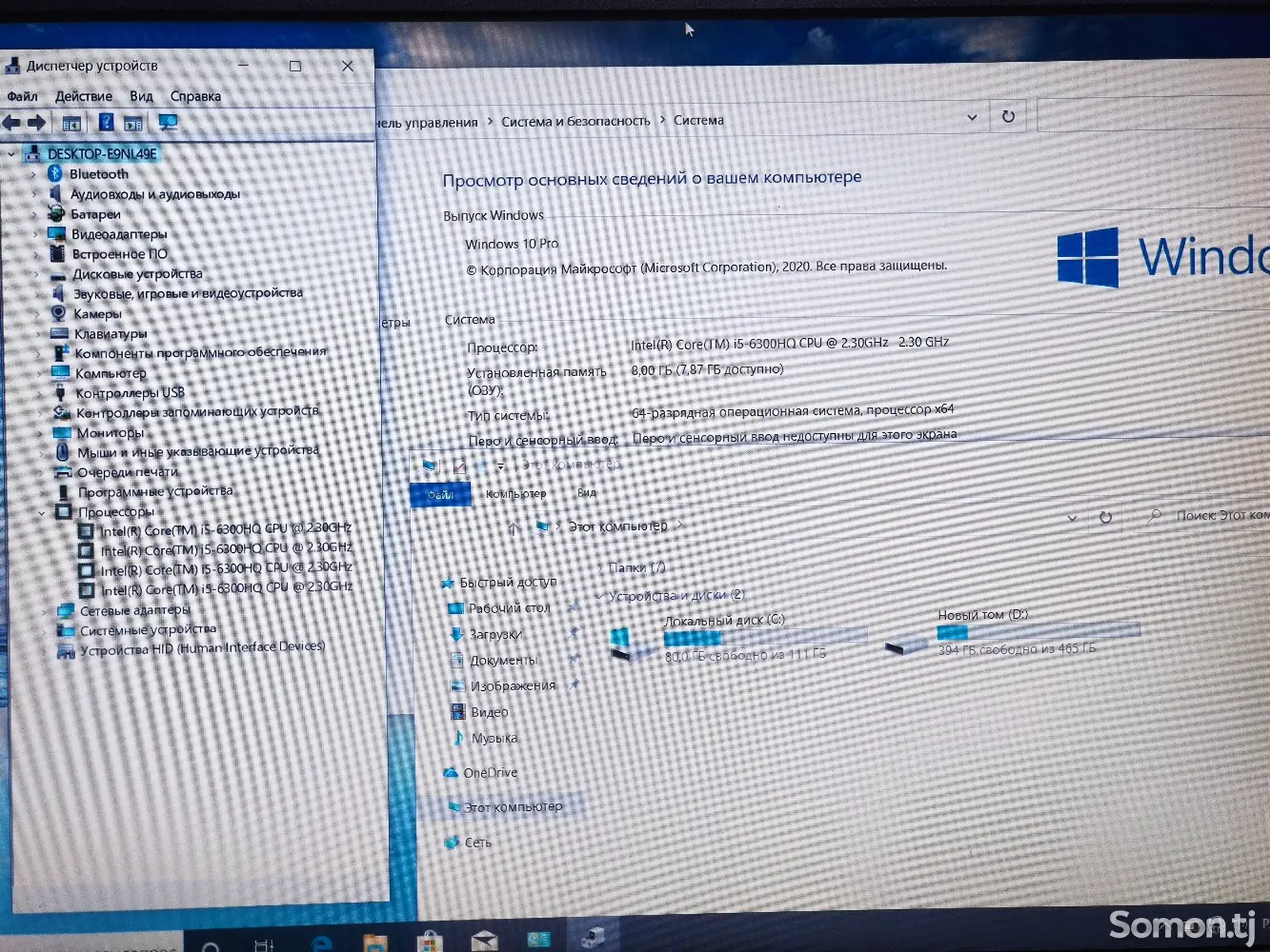Click the scan hardware monitor toolbar icon
Viewport: 1270px width, 952px height.
tap(168, 122)
